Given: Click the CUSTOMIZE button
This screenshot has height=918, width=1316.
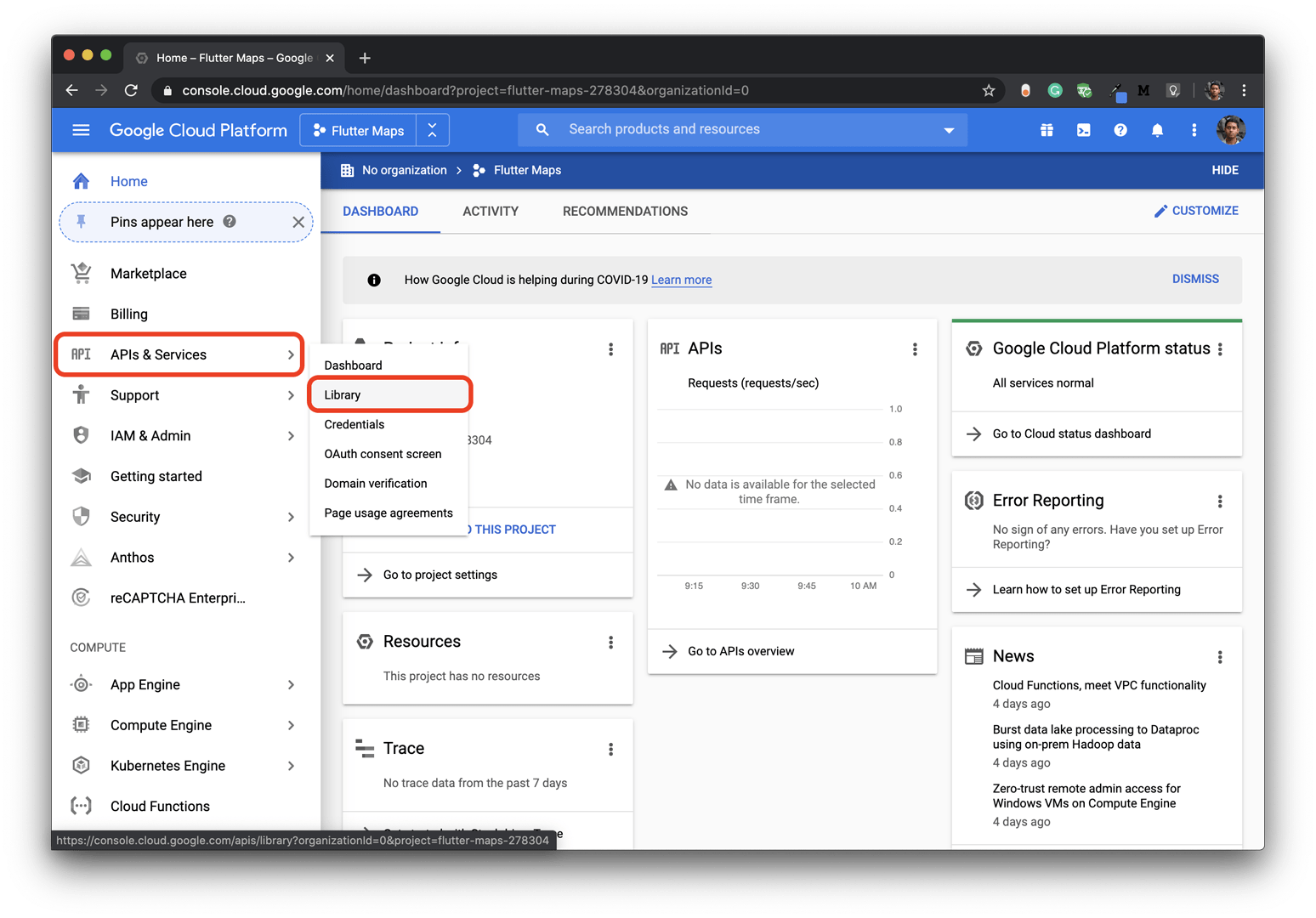Looking at the screenshot, I should [1195, 211].
